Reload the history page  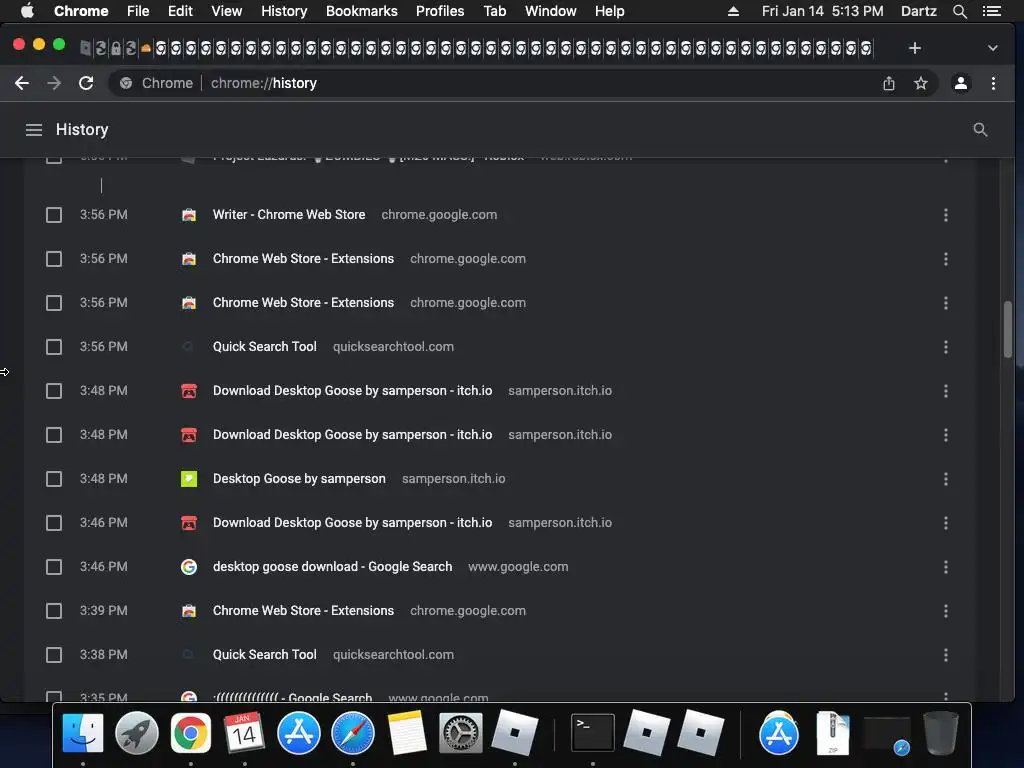86,83
